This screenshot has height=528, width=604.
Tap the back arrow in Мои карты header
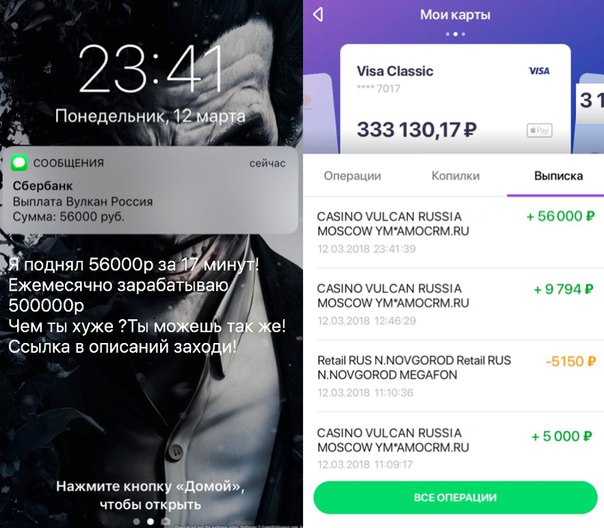click(318, 15)
